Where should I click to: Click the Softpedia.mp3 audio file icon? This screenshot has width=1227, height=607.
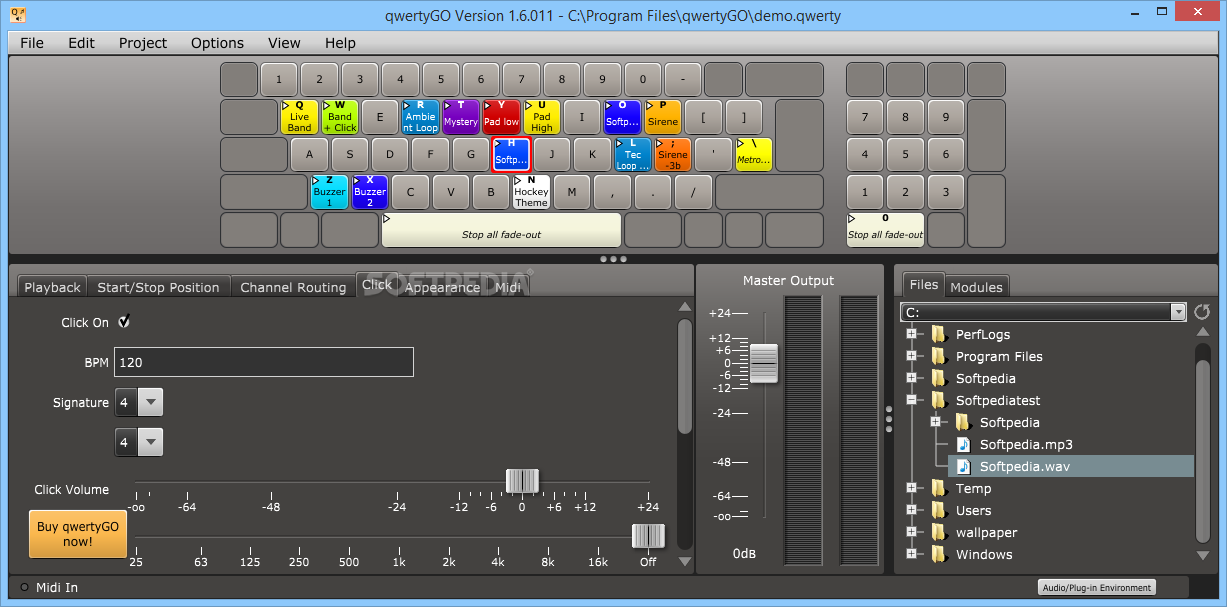point(963,444)
